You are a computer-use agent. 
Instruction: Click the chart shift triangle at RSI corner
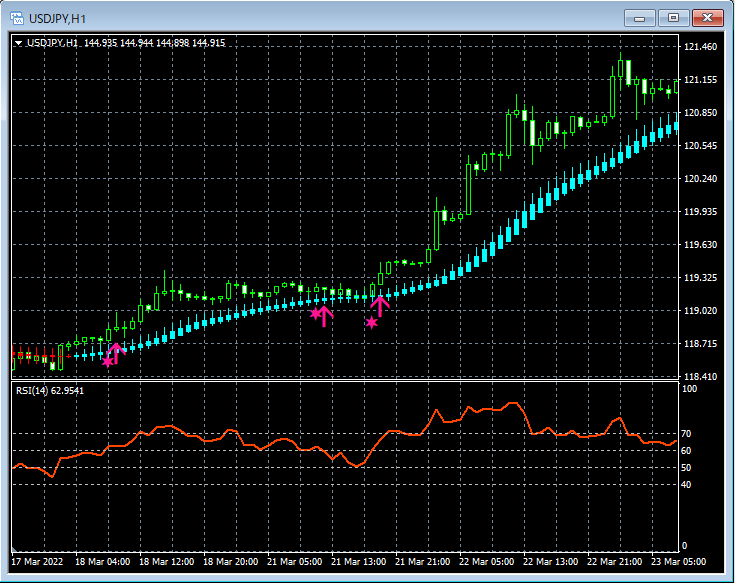click(x=14, y=548)
